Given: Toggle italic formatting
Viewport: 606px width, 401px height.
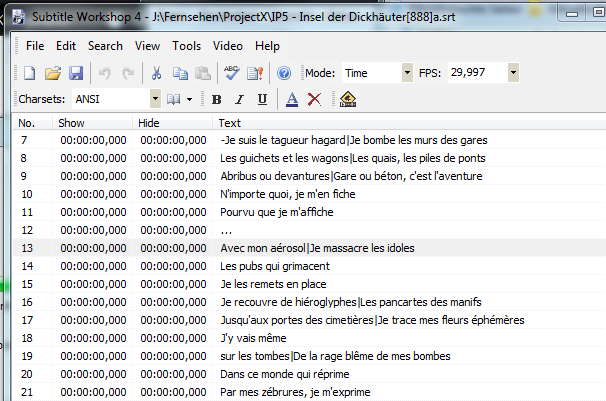Looking at the screenshot, I should (x=239, y=99).
